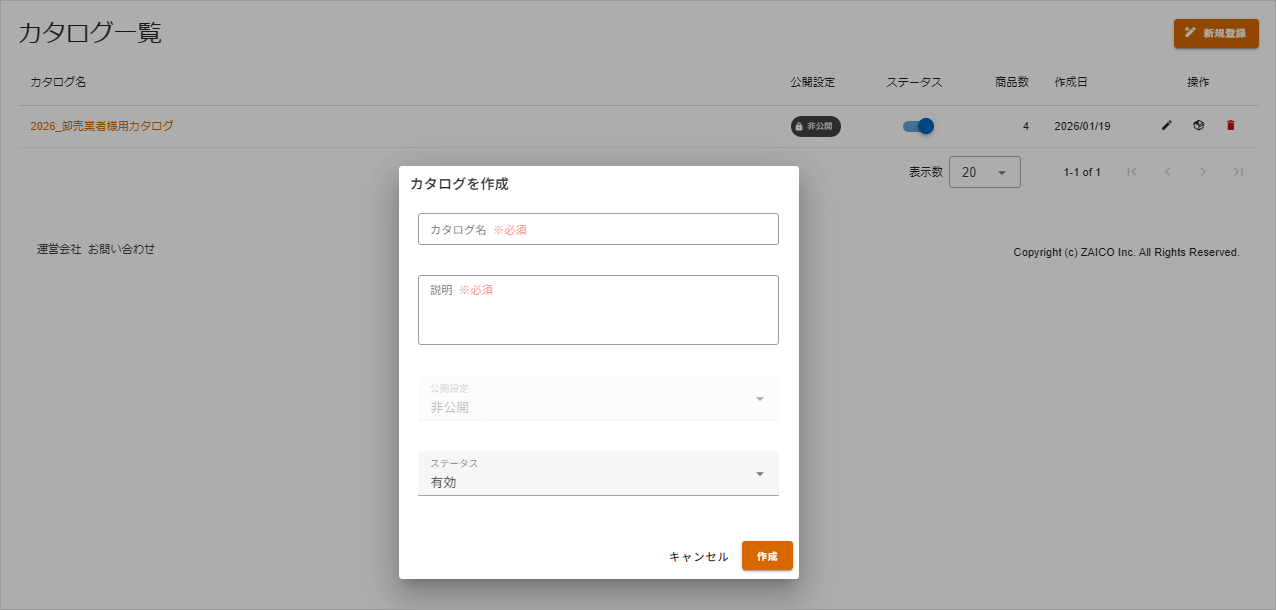1276x610 pixels.
Task: Click the red trash delete icon
Action: coord(1230,126)
